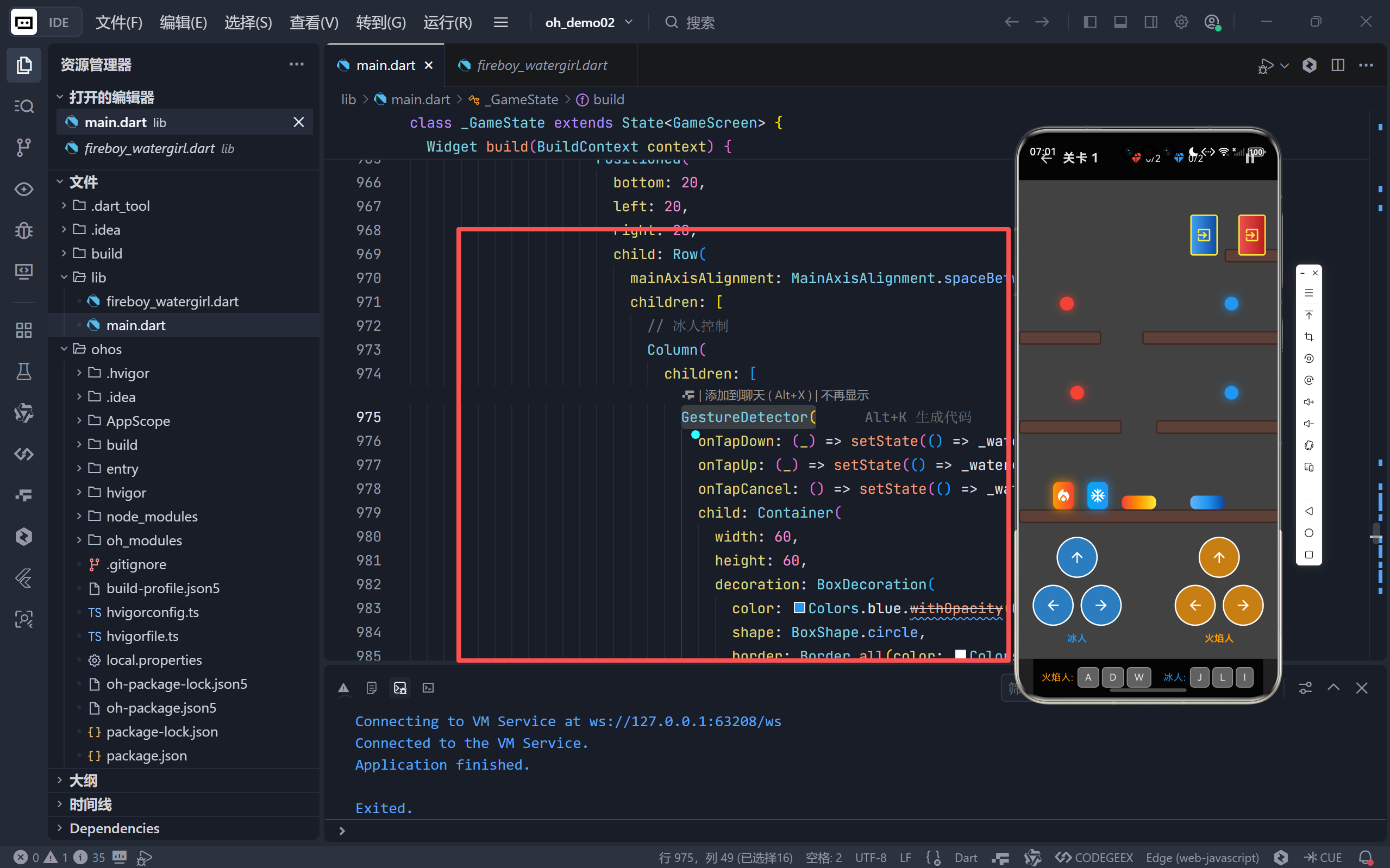Viewport: 1390px width, 868px height.
Task: Switch to fireboy_watergirl.dart tab
Action: 541,65
